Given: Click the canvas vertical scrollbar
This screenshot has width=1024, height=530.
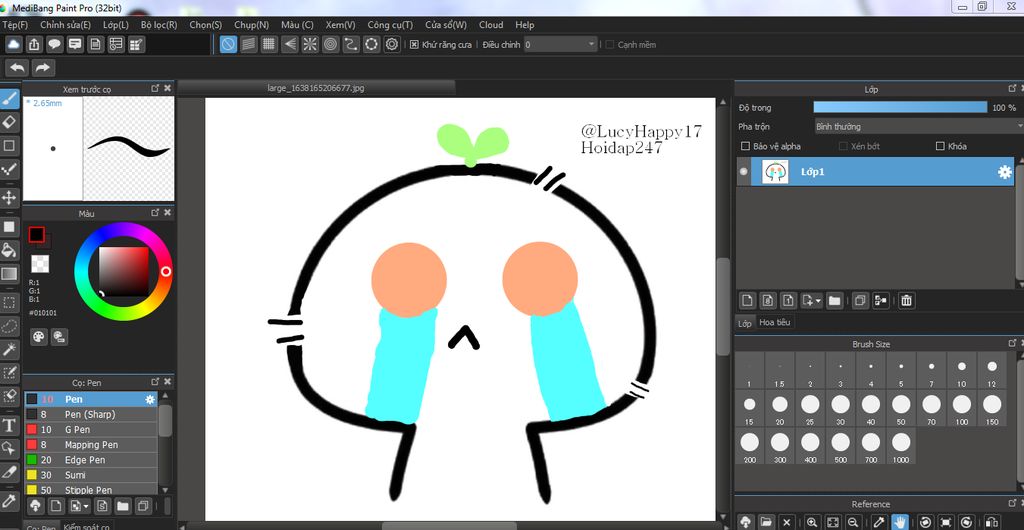Looking at the screenshot, I should coord(722,307).
